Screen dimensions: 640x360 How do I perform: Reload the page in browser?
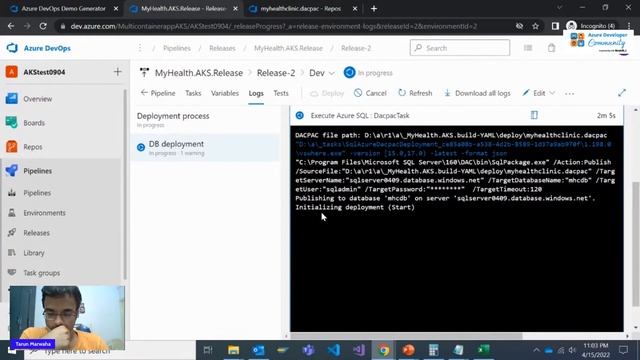[x=43, y=26]
